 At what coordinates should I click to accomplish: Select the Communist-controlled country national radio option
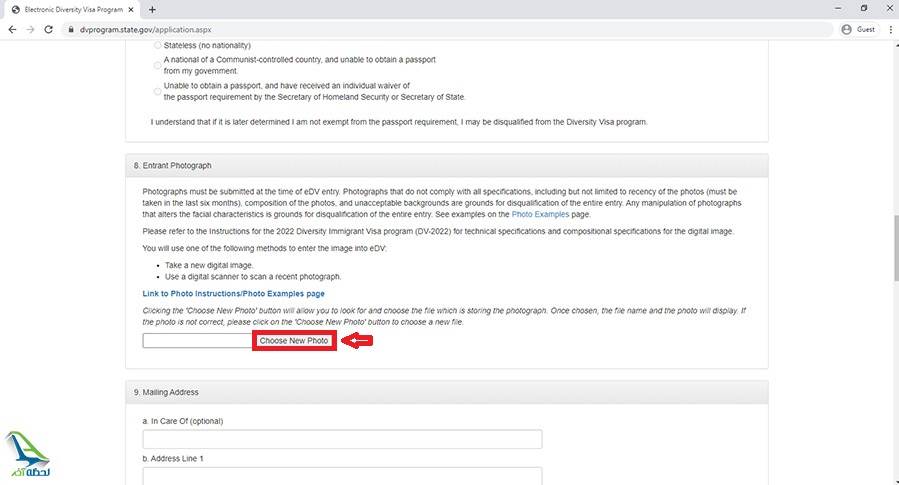pyautogui.click(x=157, y=65)
